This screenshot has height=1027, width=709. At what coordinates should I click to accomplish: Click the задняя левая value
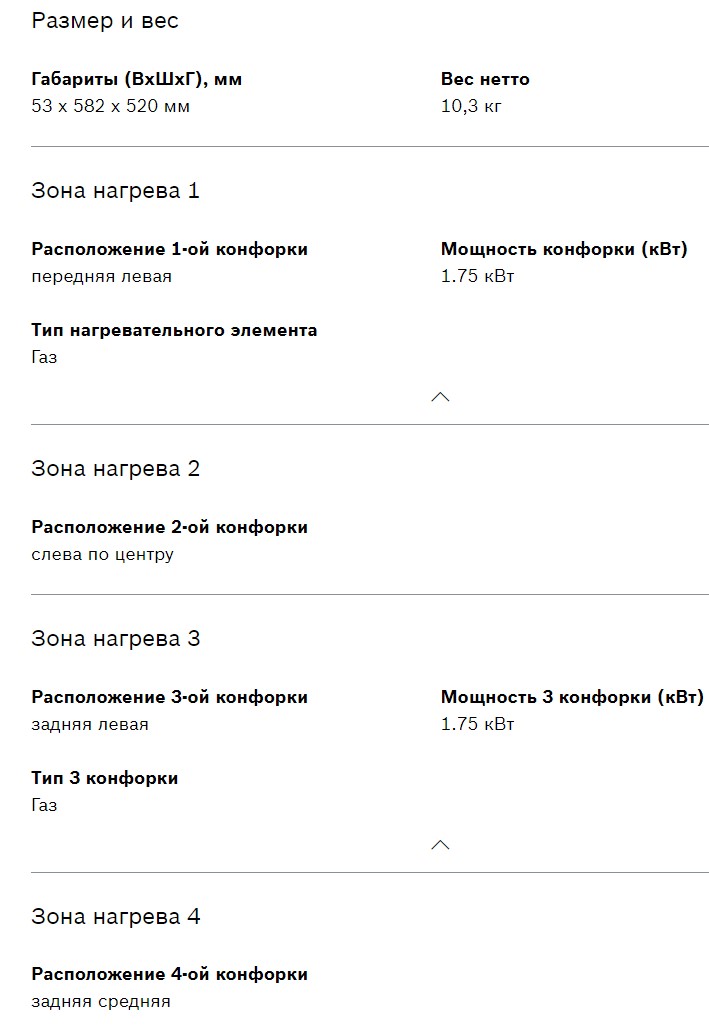(90, 725)
